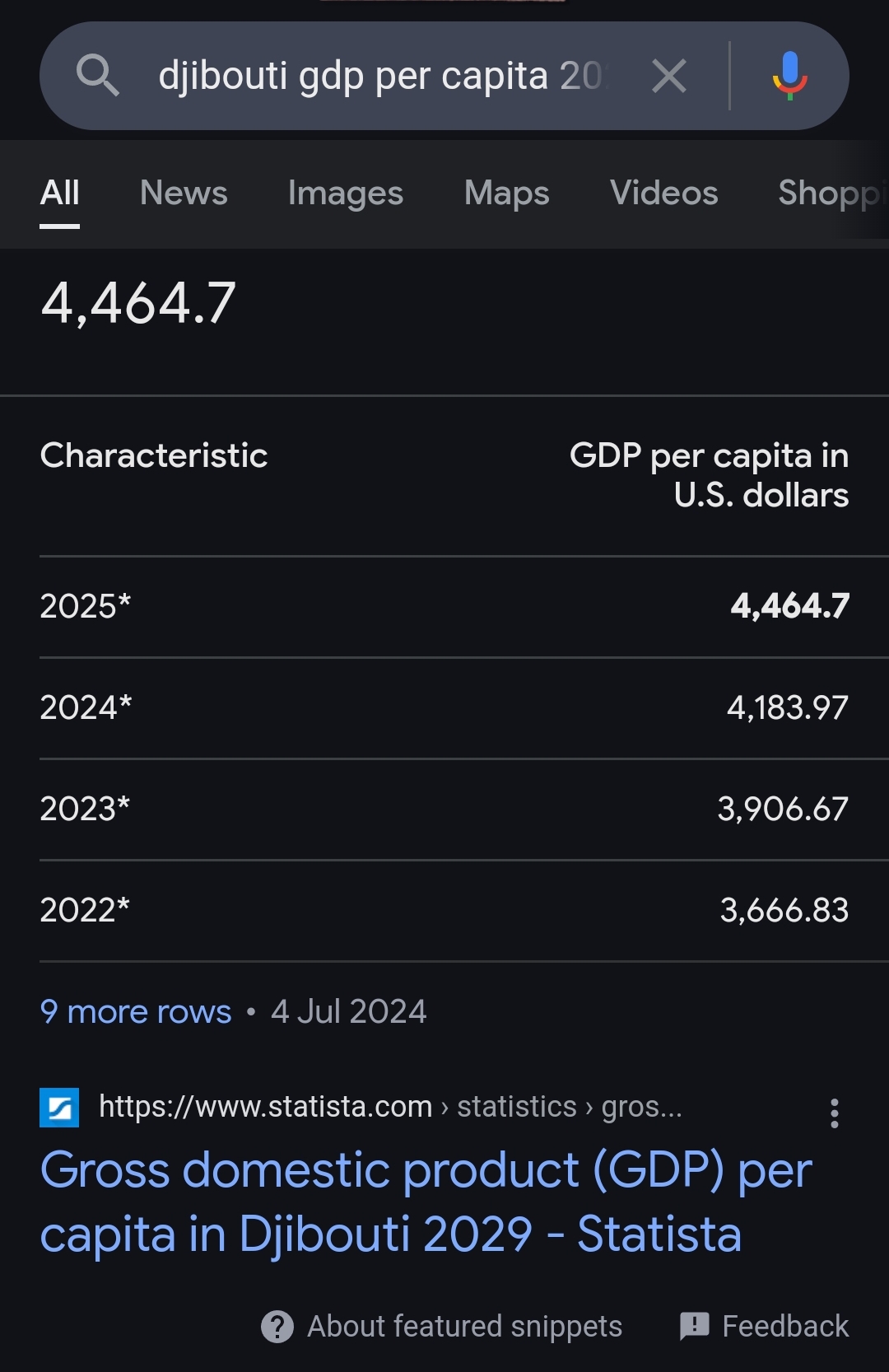
Task: Open the Maps results tab
Action: [x=506, y=193]
